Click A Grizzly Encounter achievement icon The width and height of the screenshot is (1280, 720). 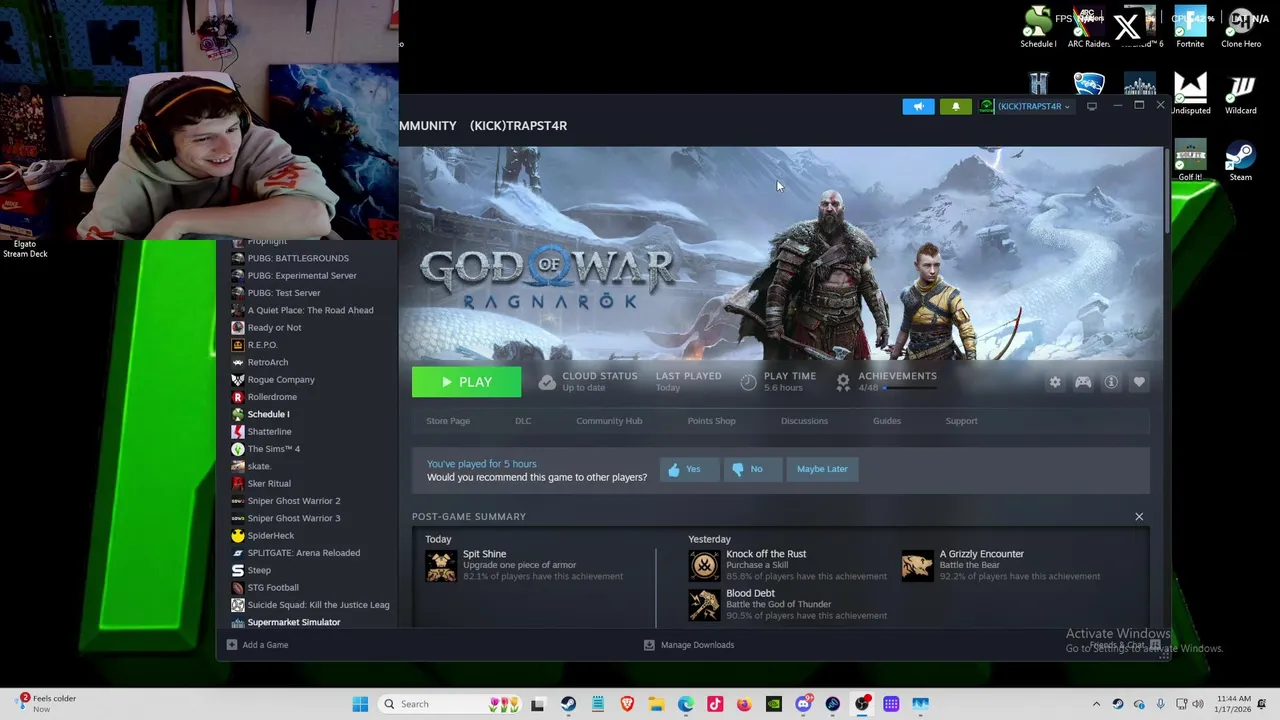917,566
